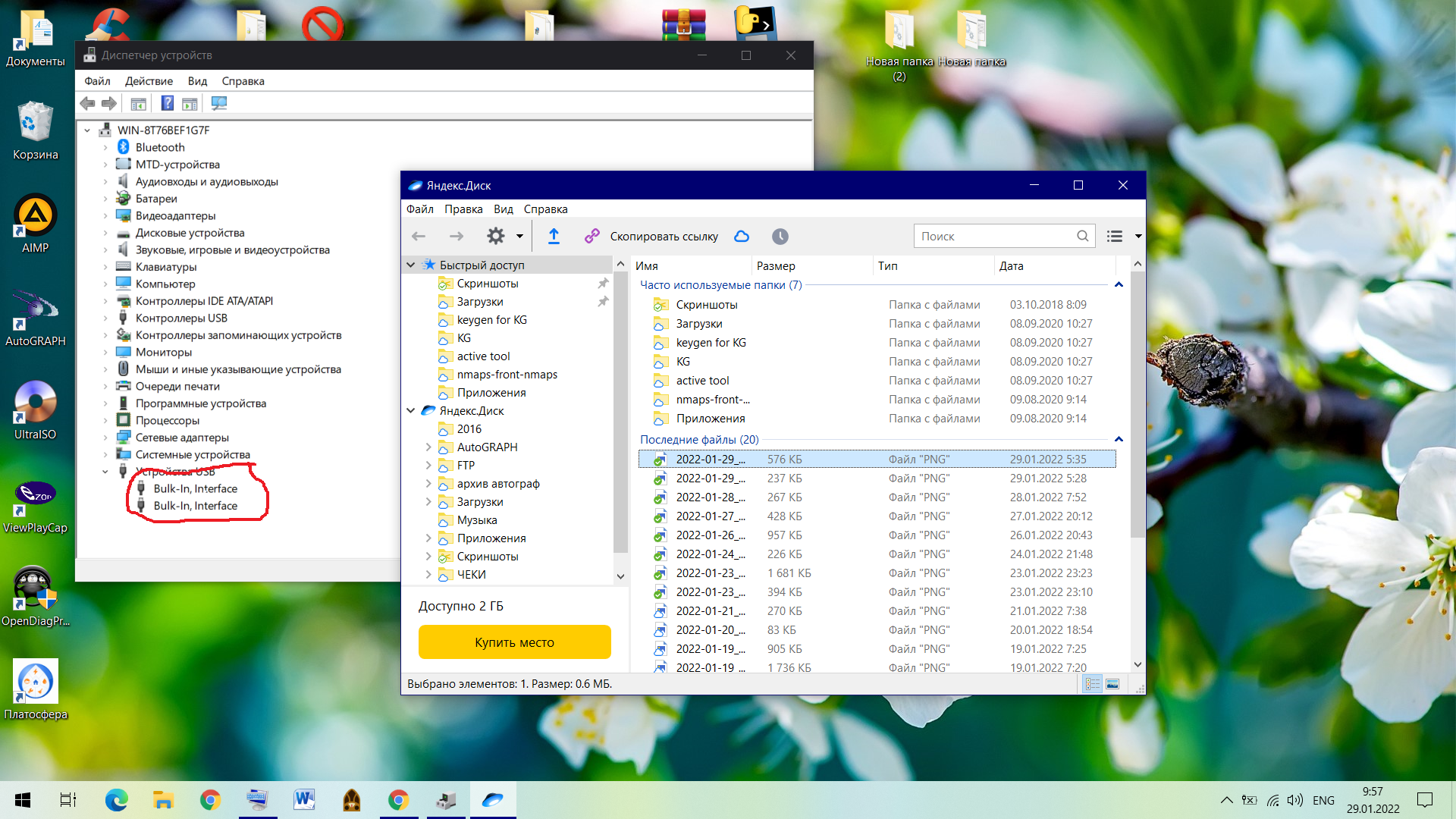1456x819 pixels.
Task: Click the scan hardware monitor icon in Device Manager
Action: (219, 104)
